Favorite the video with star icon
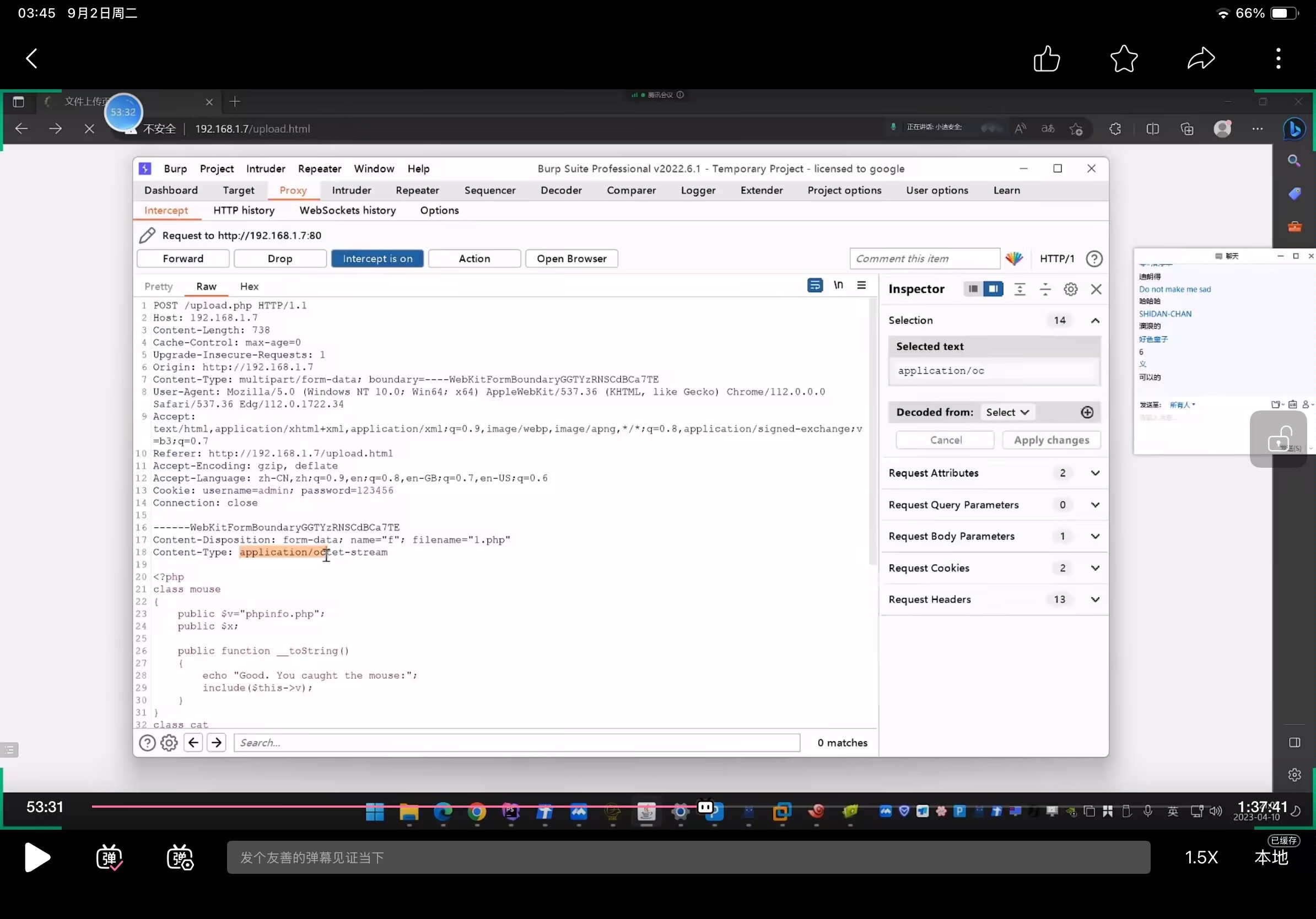 [1124, 58]
